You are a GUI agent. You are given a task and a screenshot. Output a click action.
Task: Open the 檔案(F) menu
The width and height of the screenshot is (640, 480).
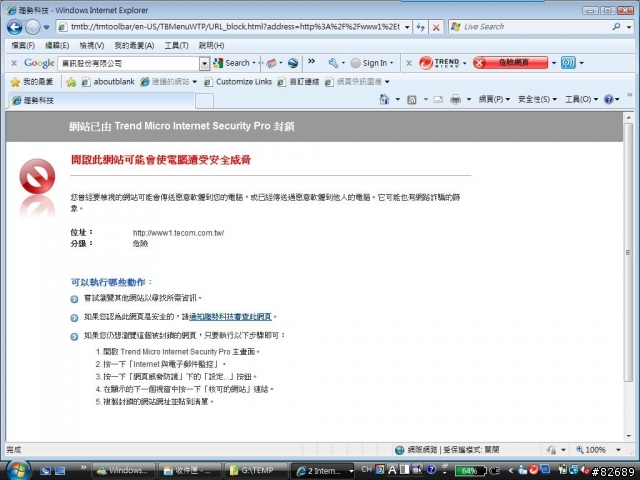pos(23,46)
